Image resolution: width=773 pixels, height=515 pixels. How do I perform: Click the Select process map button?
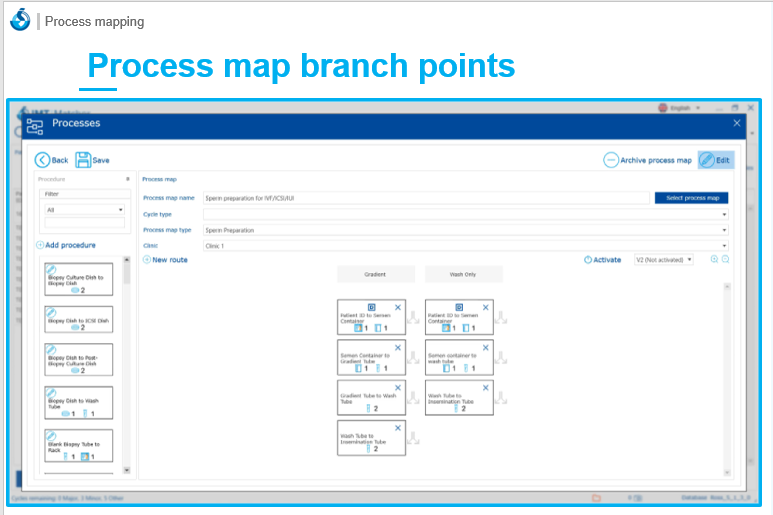pyautogui.click(x=691, y=198)
